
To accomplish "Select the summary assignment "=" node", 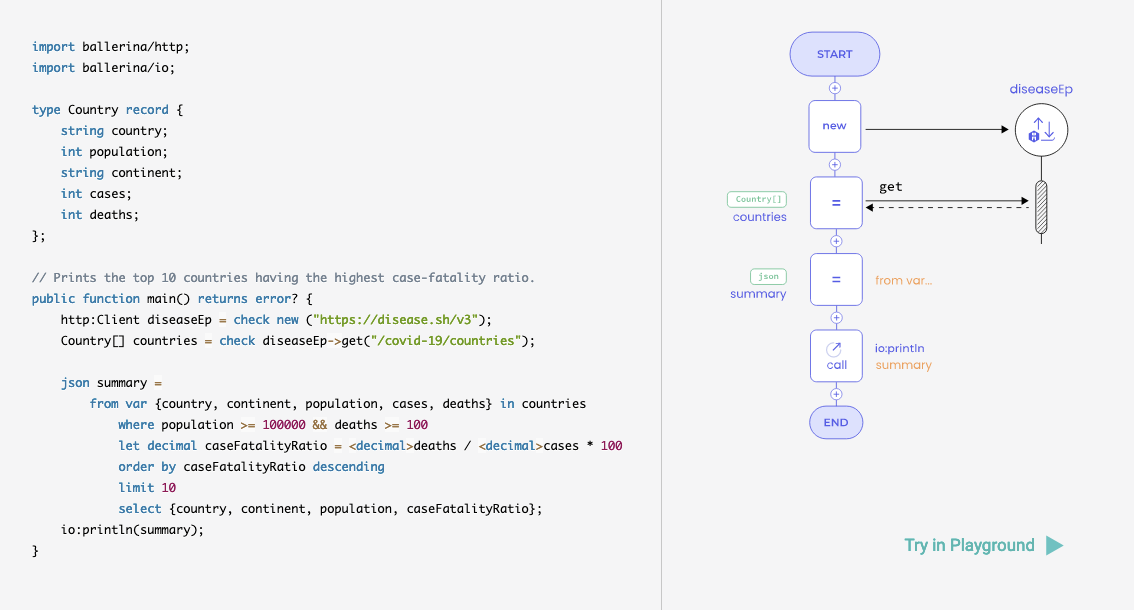I will click(x=835, y=279).
